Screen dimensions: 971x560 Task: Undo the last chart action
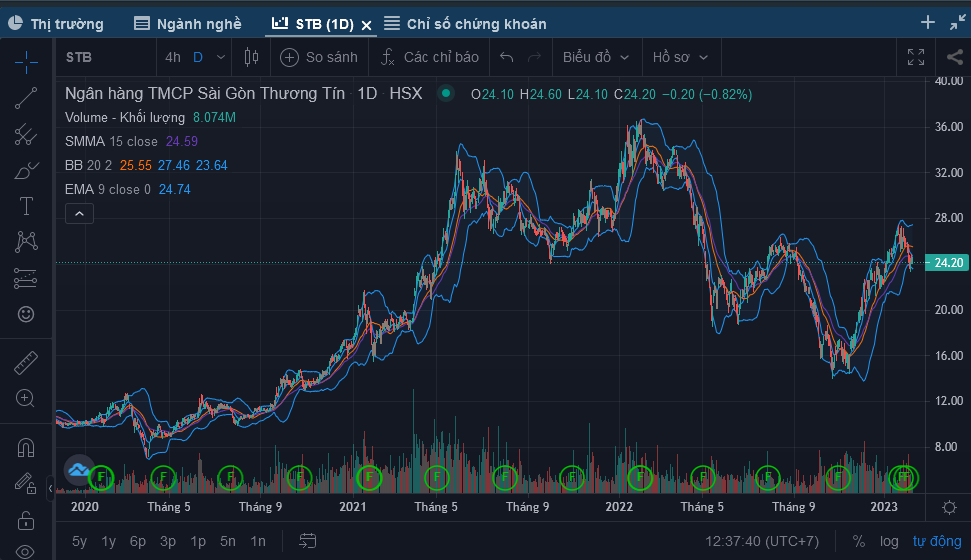click(x=507, y=58)
